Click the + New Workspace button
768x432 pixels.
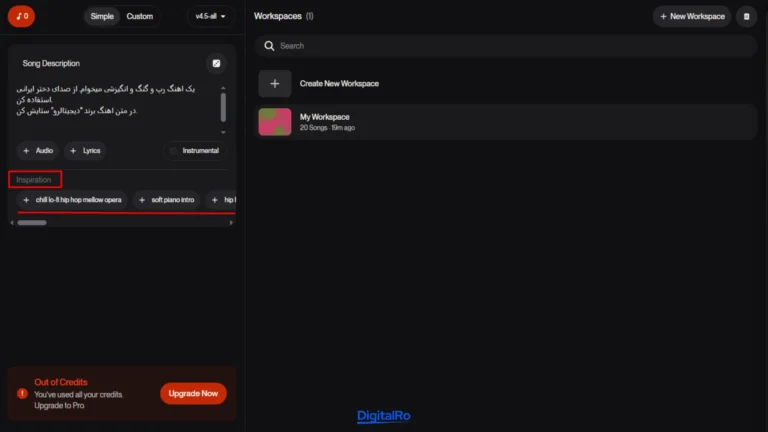point(692,16)
